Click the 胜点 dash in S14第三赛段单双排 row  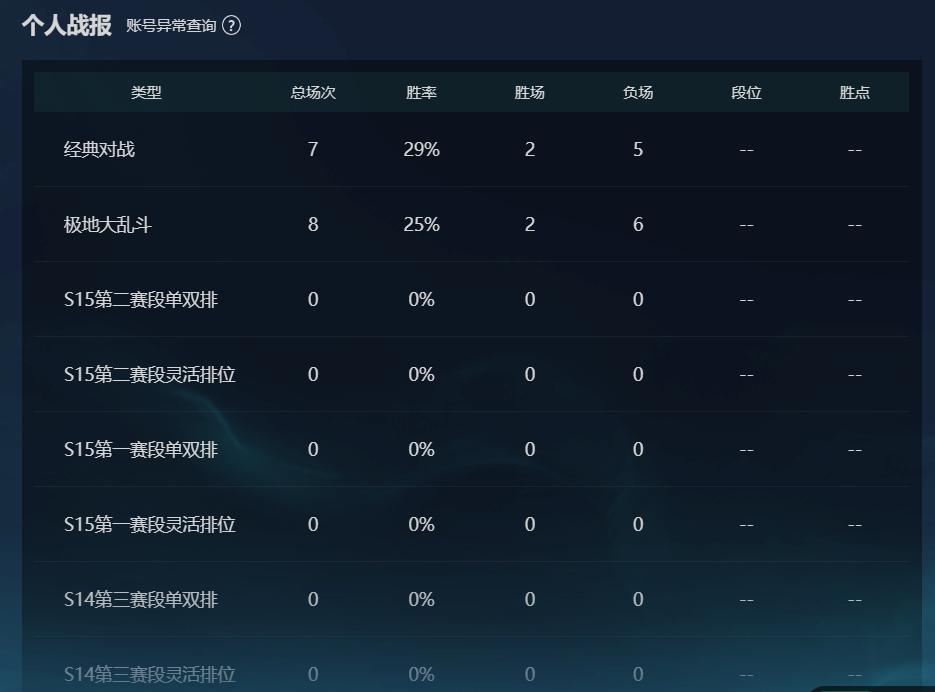click(x=854, y=601)
